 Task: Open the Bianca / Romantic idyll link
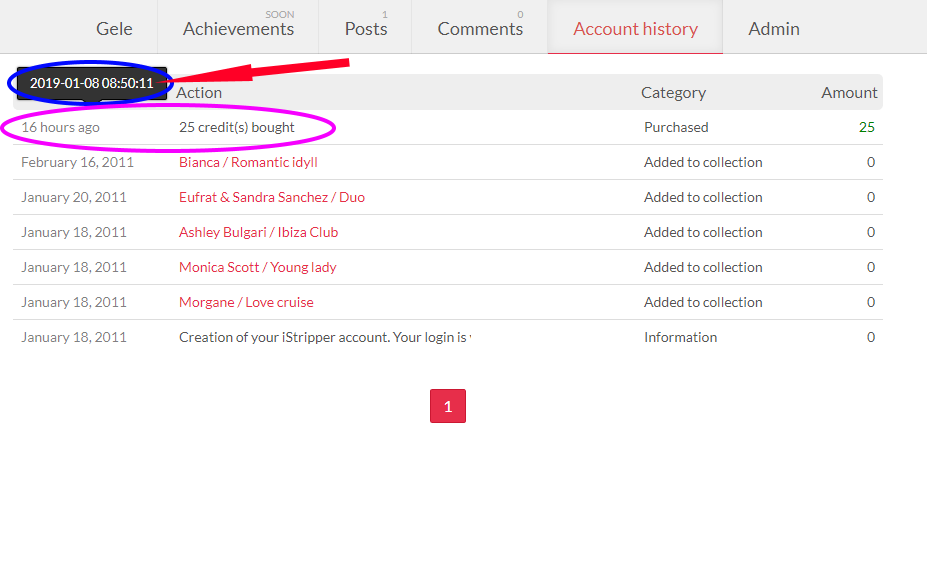248,162
